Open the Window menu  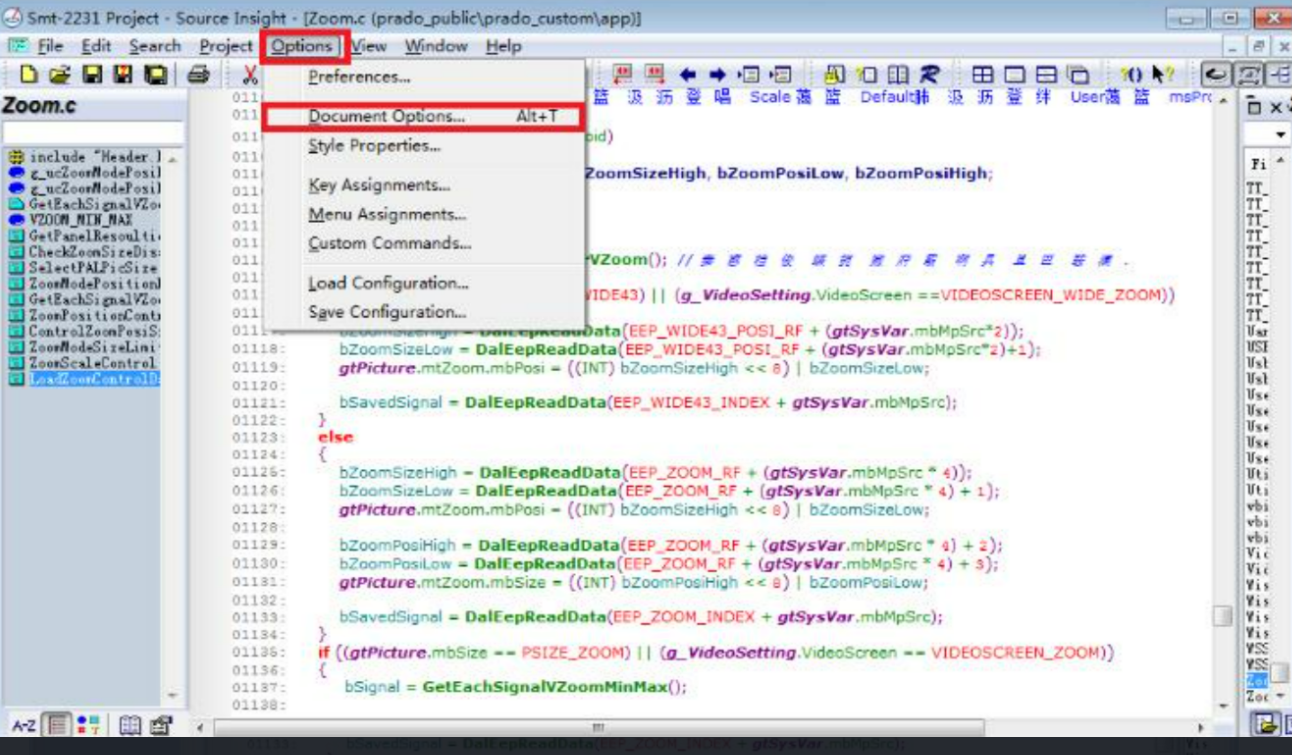tap(436, 46)
